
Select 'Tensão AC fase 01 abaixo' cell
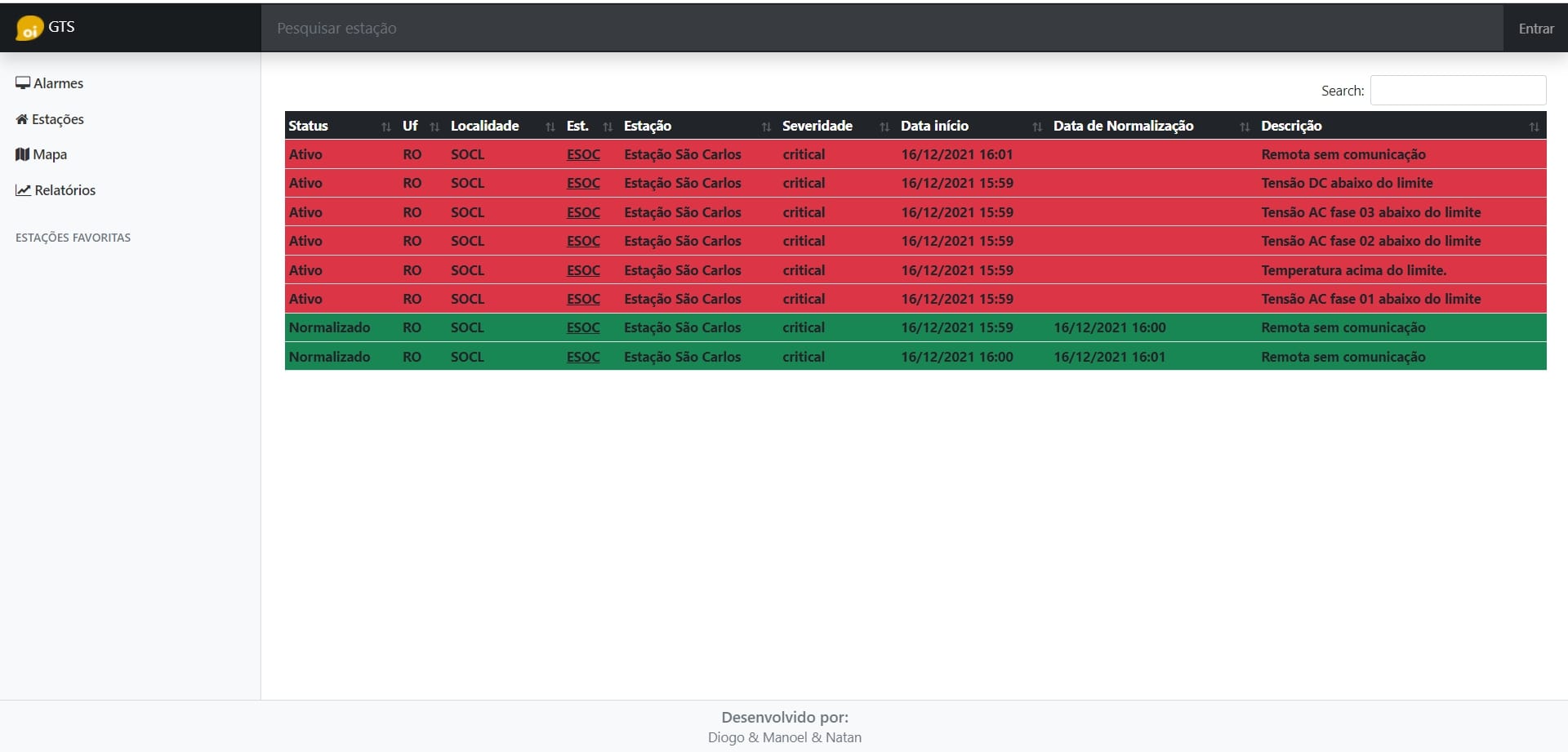point(1370,299)
